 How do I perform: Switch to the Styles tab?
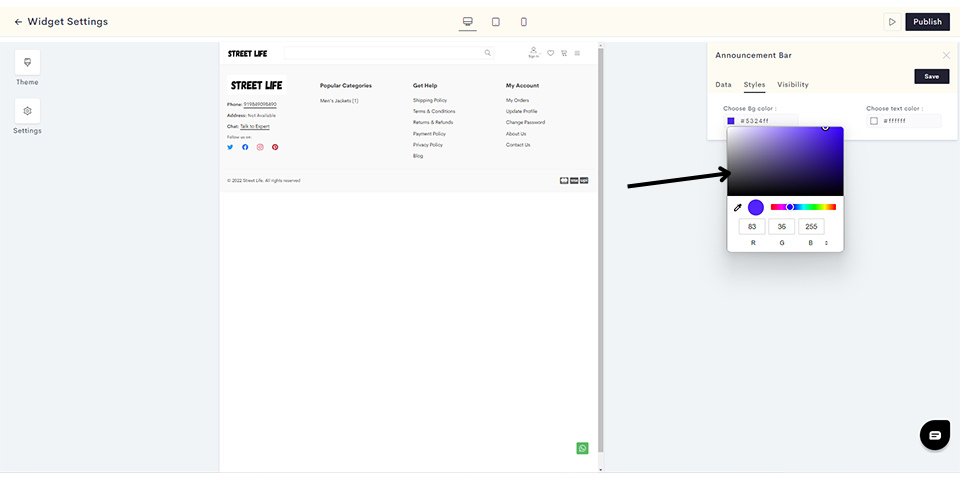coord(754,84)
